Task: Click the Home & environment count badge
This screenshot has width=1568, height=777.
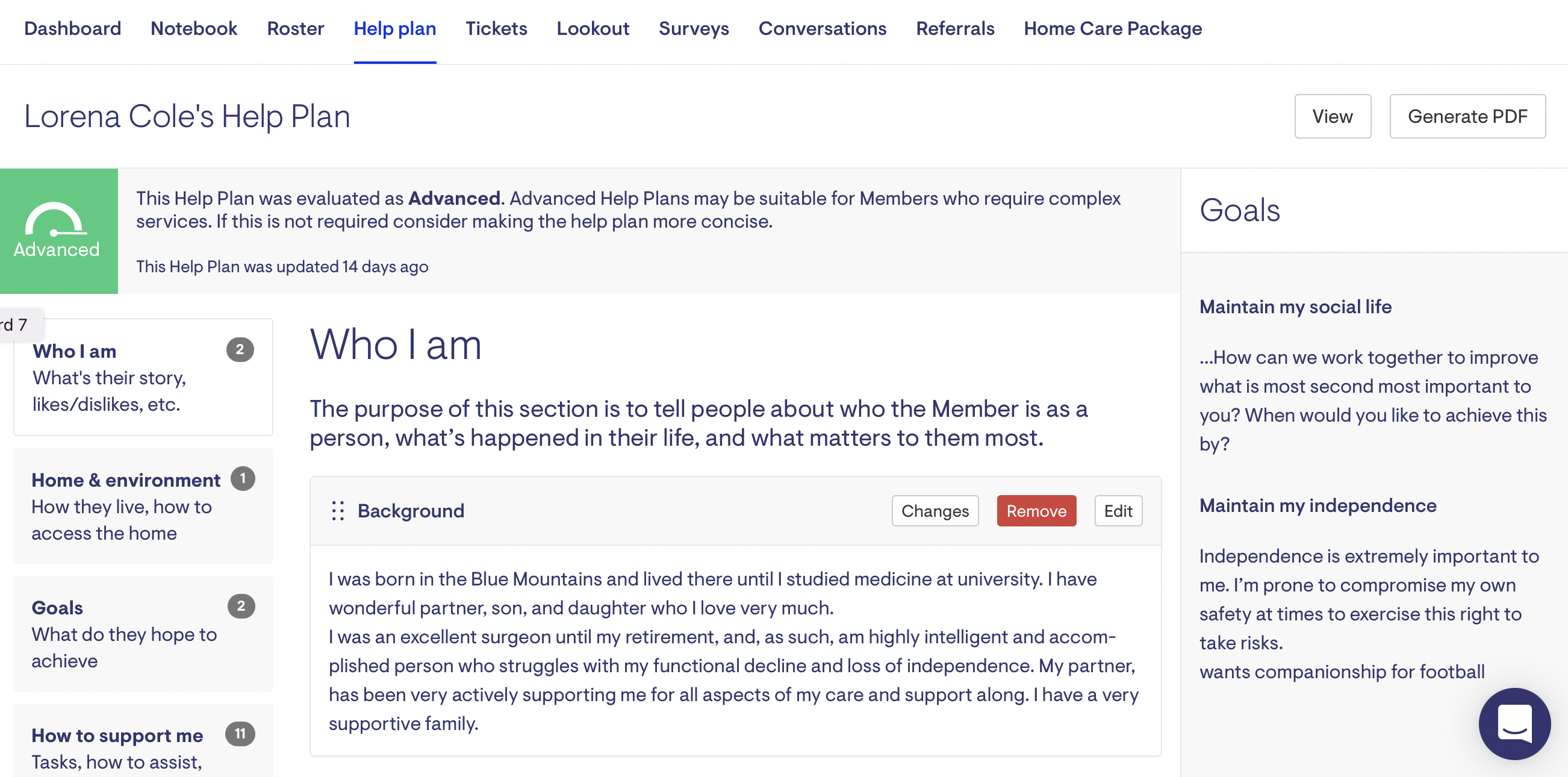Action: click(242, 479)
